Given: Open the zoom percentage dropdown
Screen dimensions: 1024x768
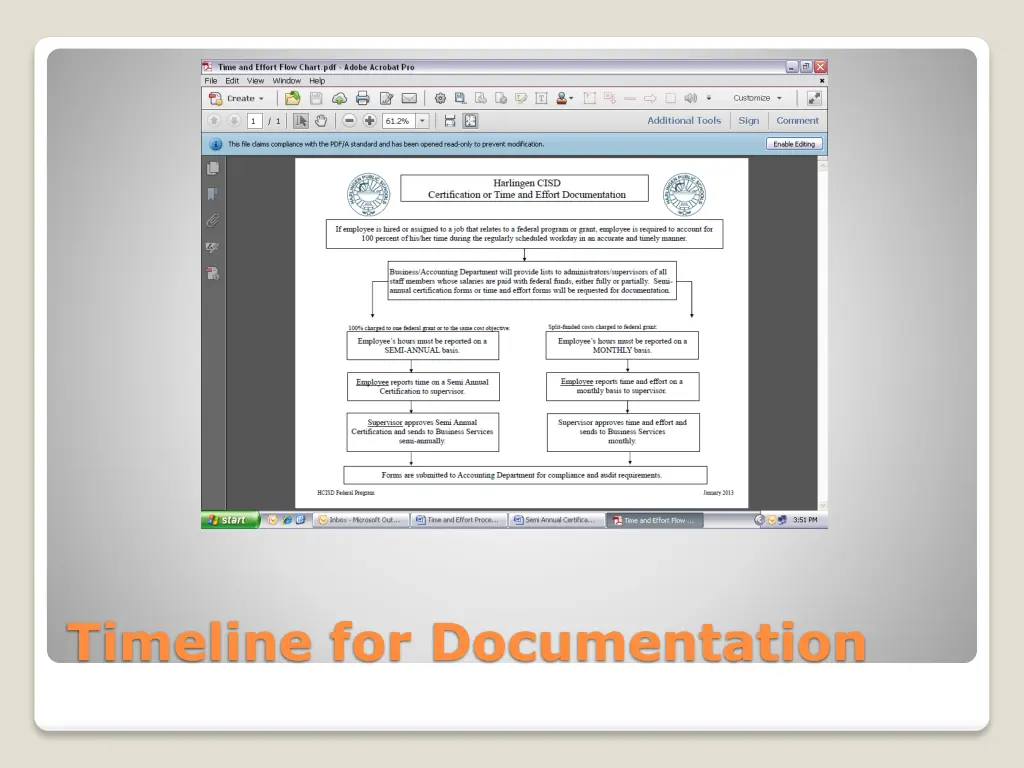Looking at the screenshot, I should pos(422,120).
